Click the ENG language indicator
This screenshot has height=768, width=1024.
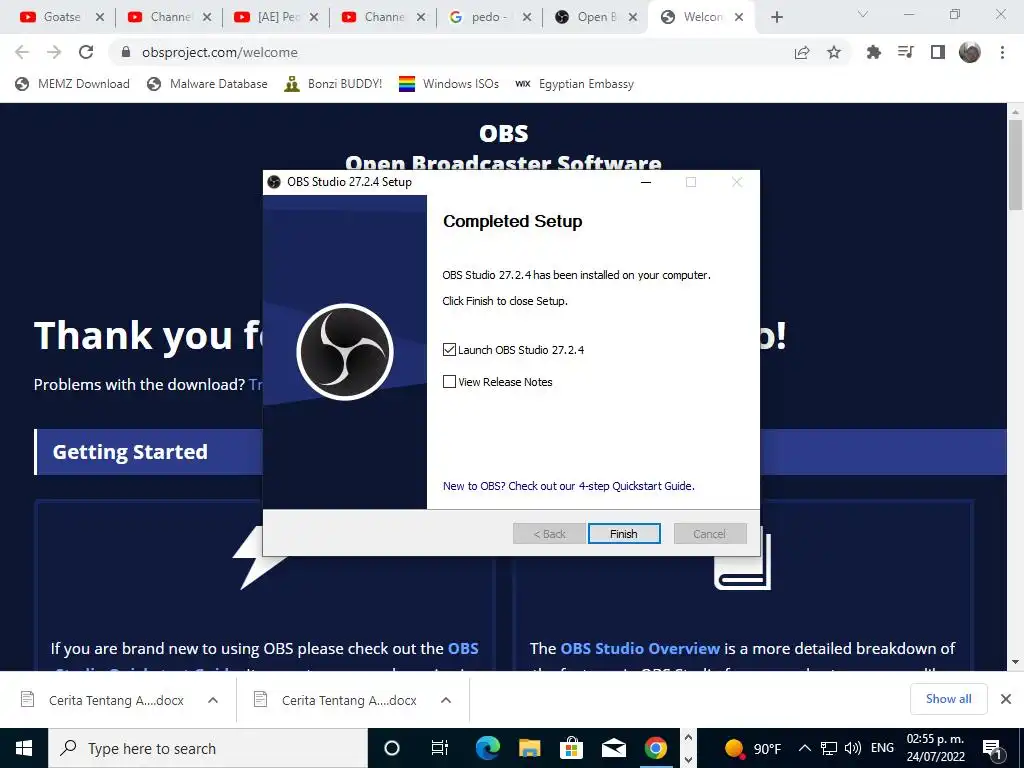(882, 748)
